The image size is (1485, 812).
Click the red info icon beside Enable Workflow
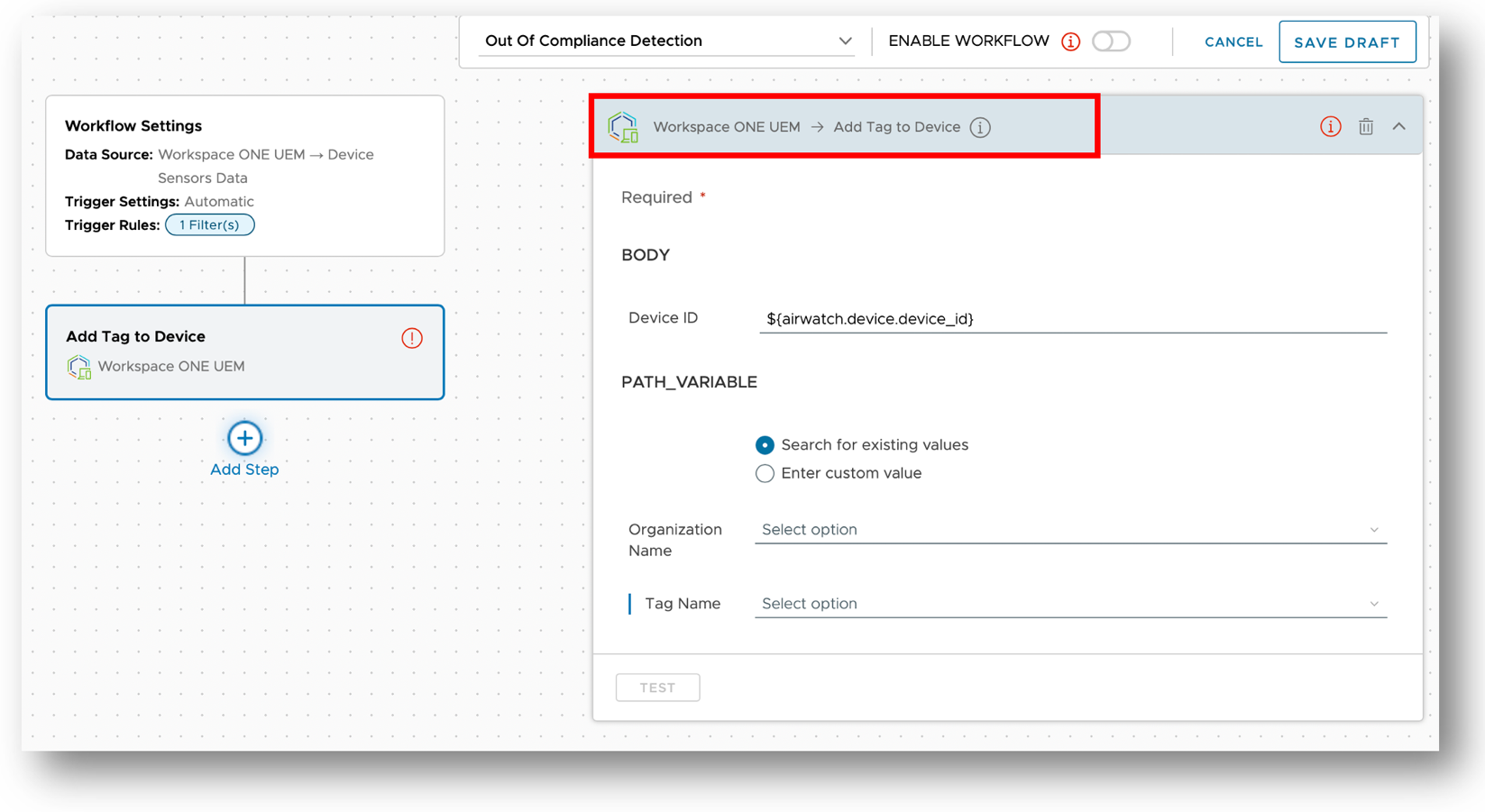click(1070, 41)
